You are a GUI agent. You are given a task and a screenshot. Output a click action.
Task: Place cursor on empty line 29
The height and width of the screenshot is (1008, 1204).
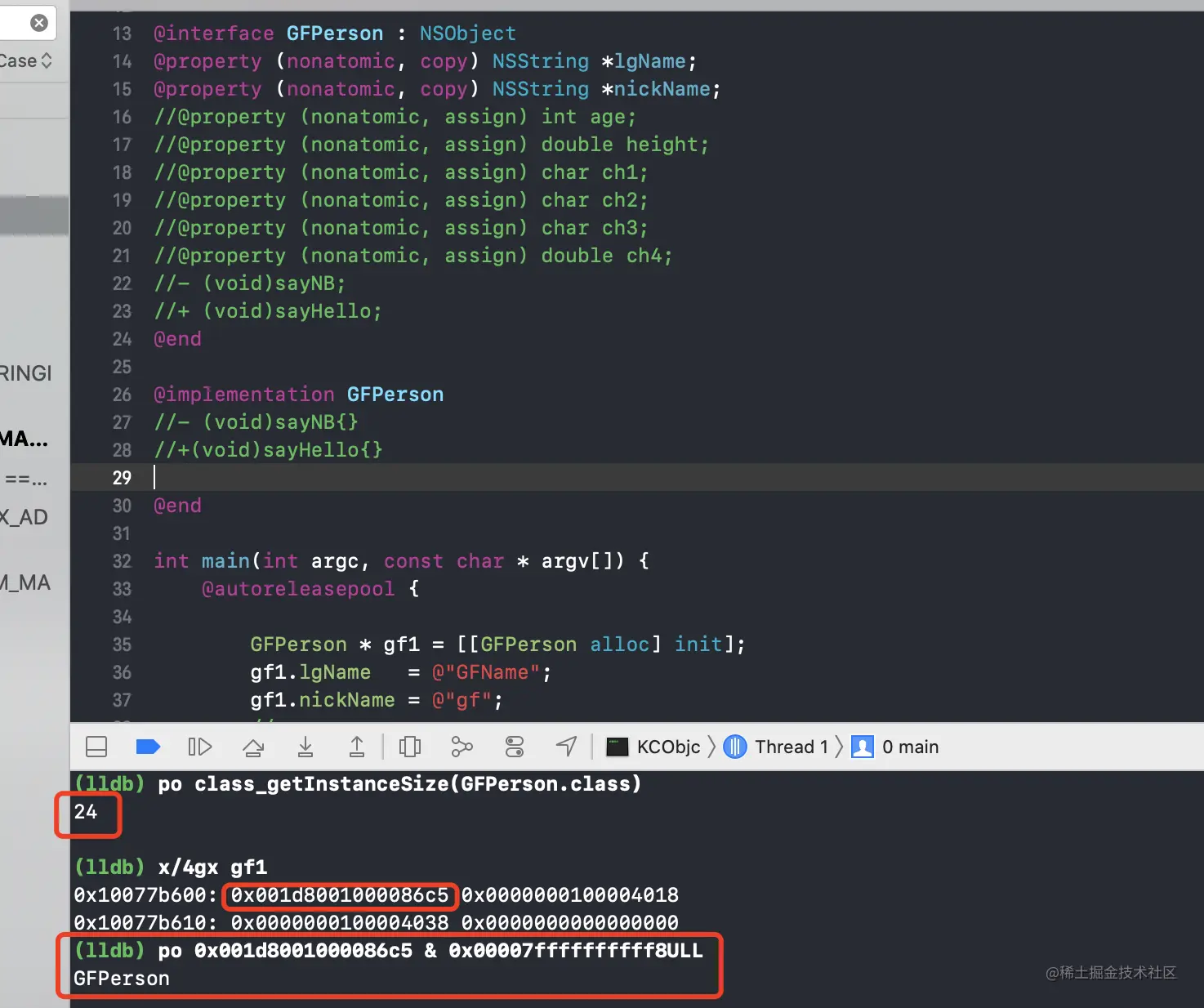637,478
